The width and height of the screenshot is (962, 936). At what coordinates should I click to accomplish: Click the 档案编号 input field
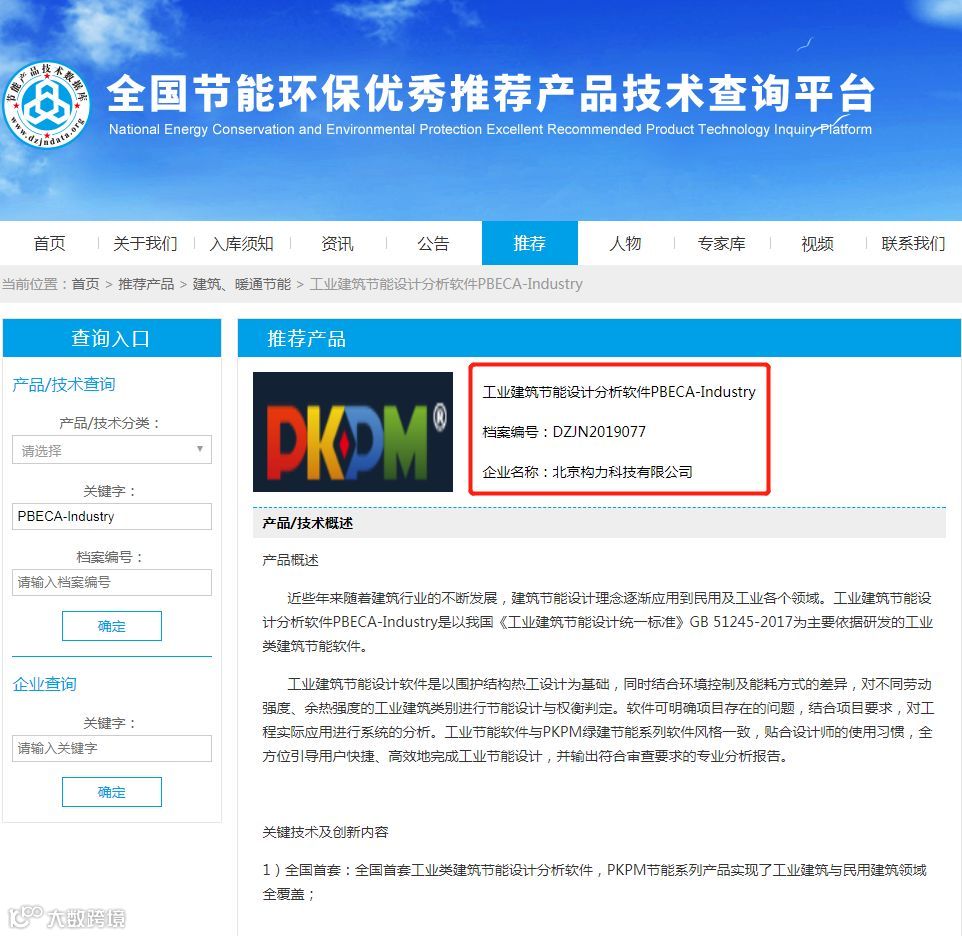tap(112, 583)
